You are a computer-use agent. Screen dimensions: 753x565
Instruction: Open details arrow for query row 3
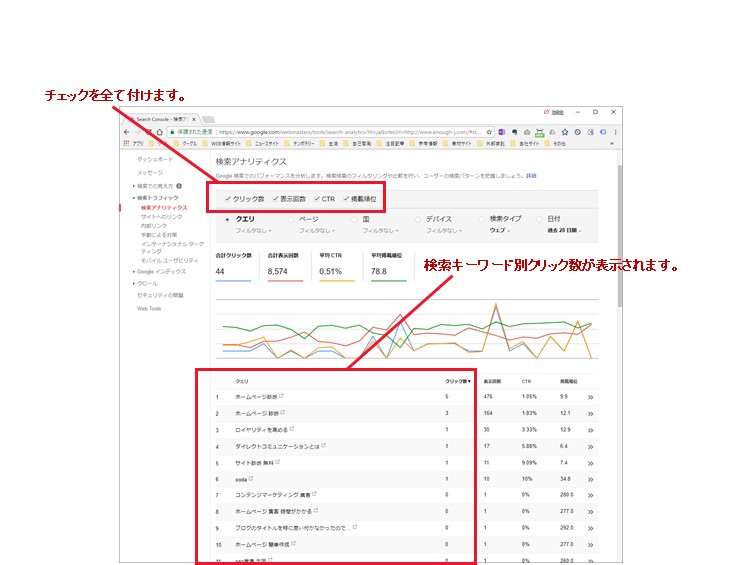[x=590, y=431]
